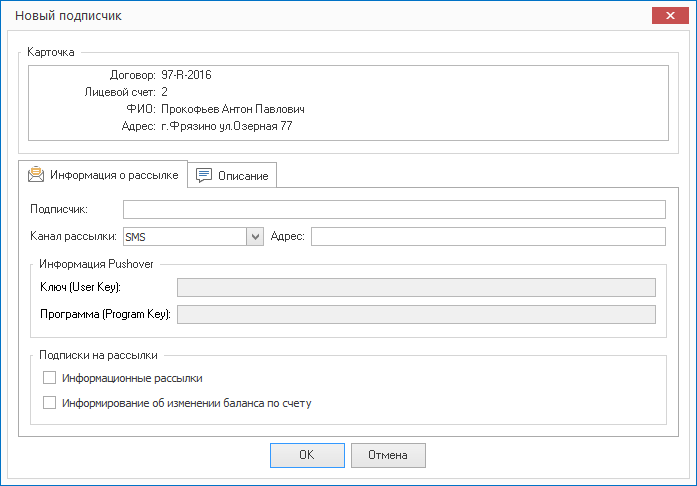Click the Подписки на рассылки group label

coord(98,355)
